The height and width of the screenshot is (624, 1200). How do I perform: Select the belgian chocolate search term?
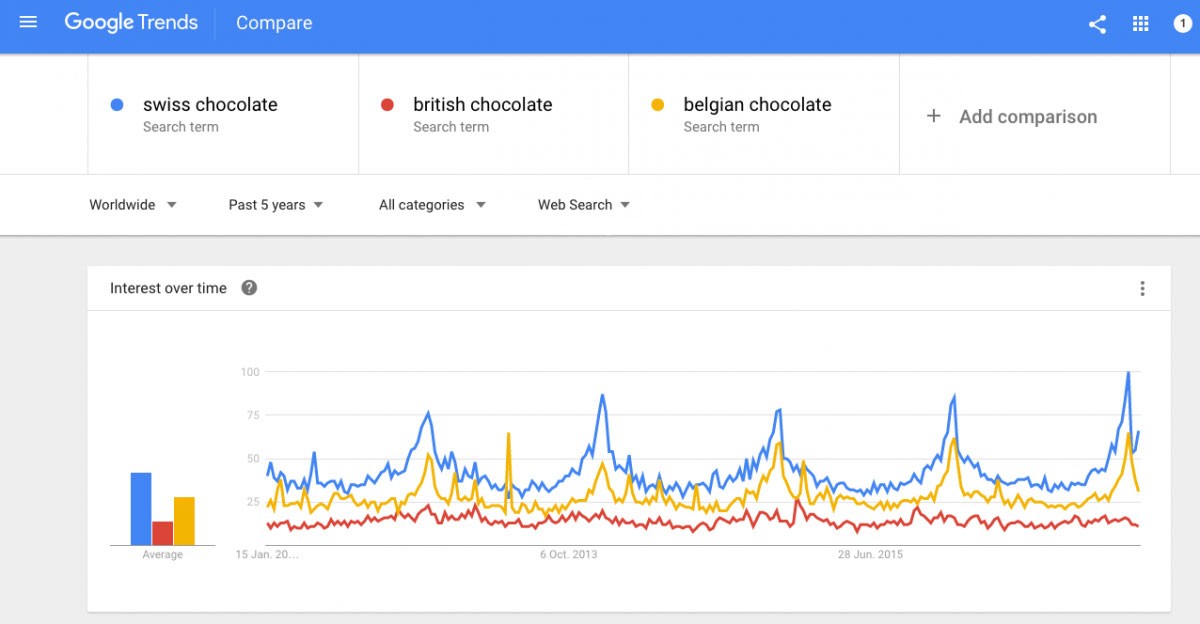click(x=757, y=105)
